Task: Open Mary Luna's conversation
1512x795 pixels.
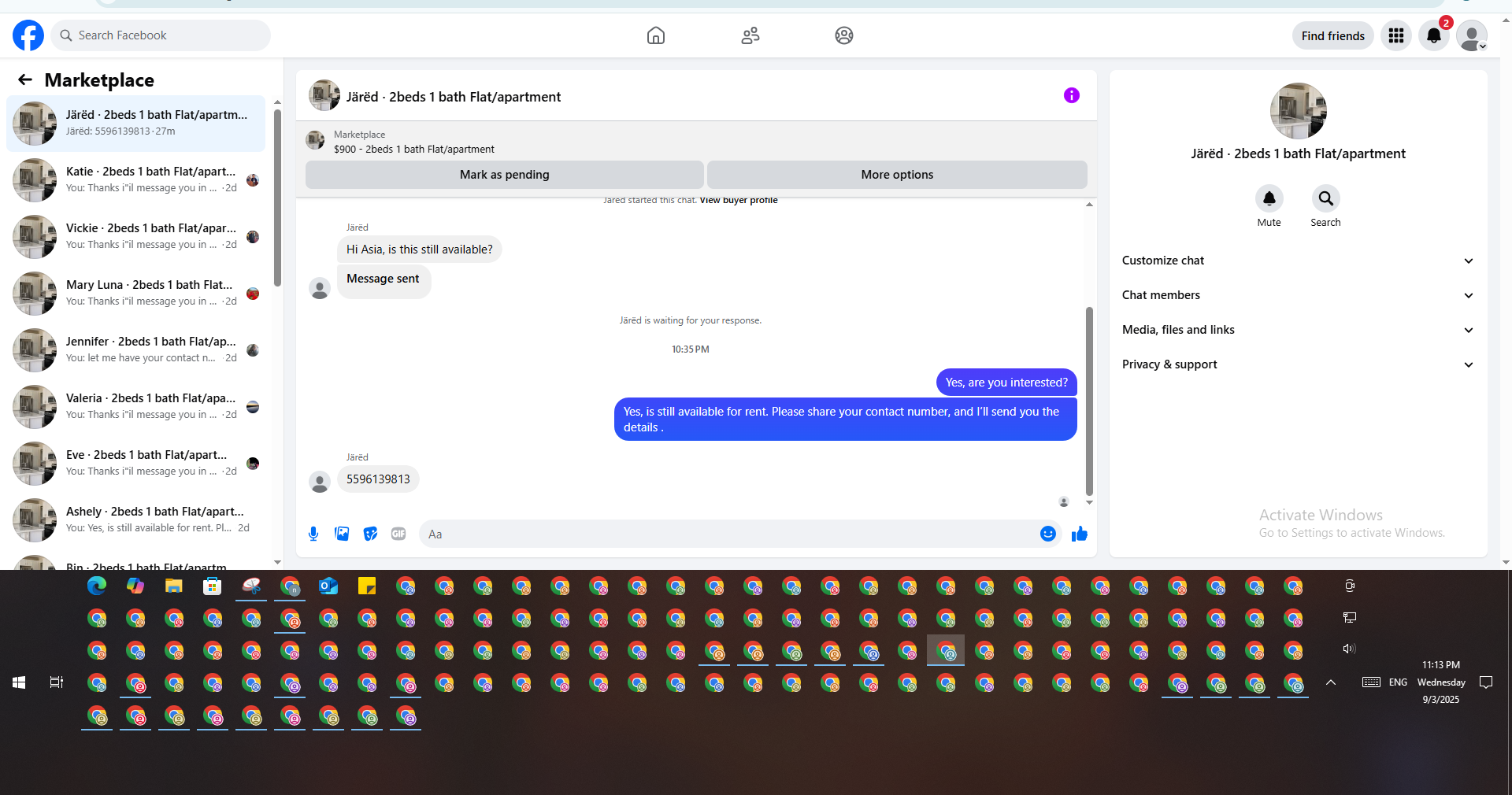Action: click(x=136, y=294)
